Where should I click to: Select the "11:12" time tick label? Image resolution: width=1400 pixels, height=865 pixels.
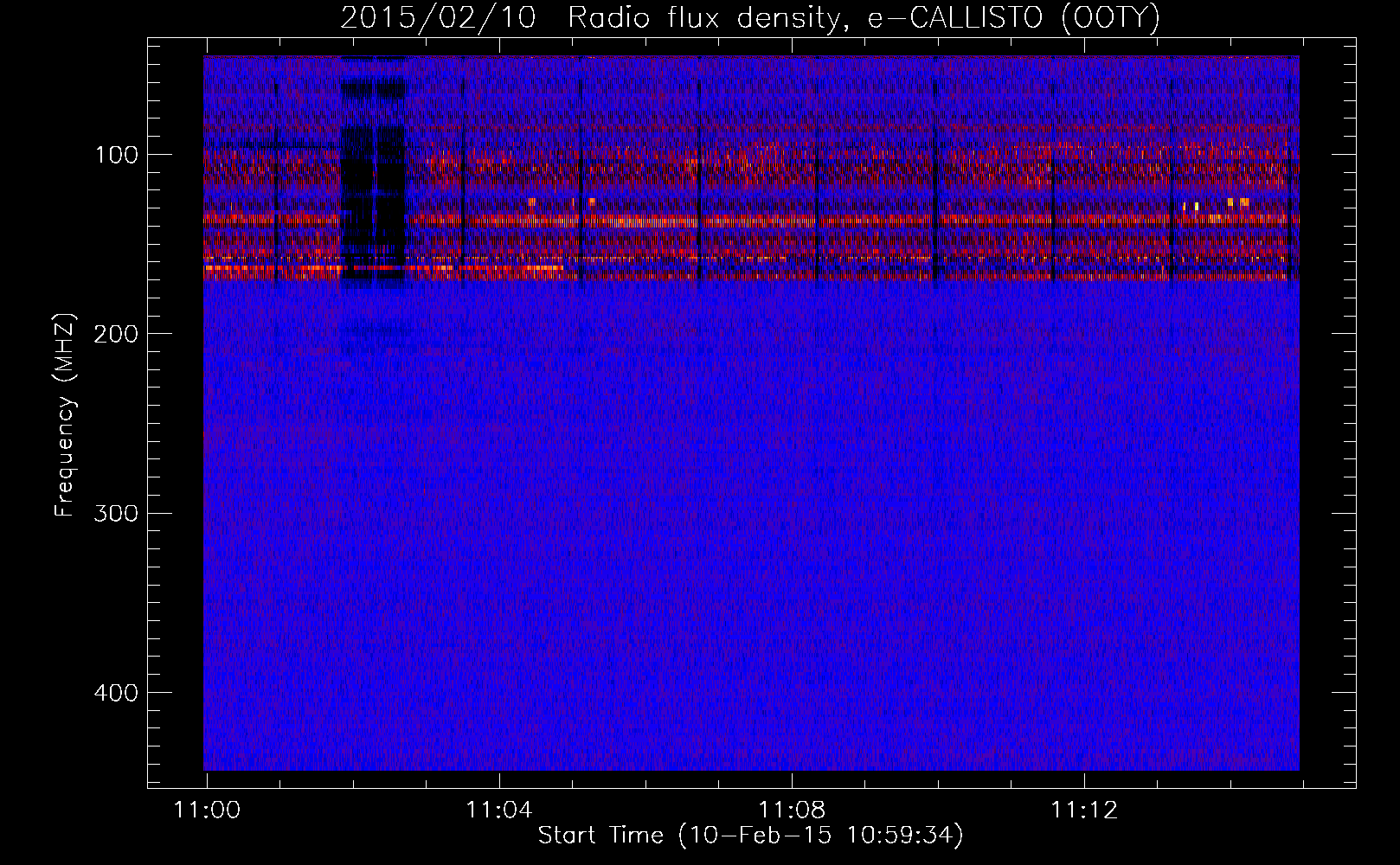1084,811
